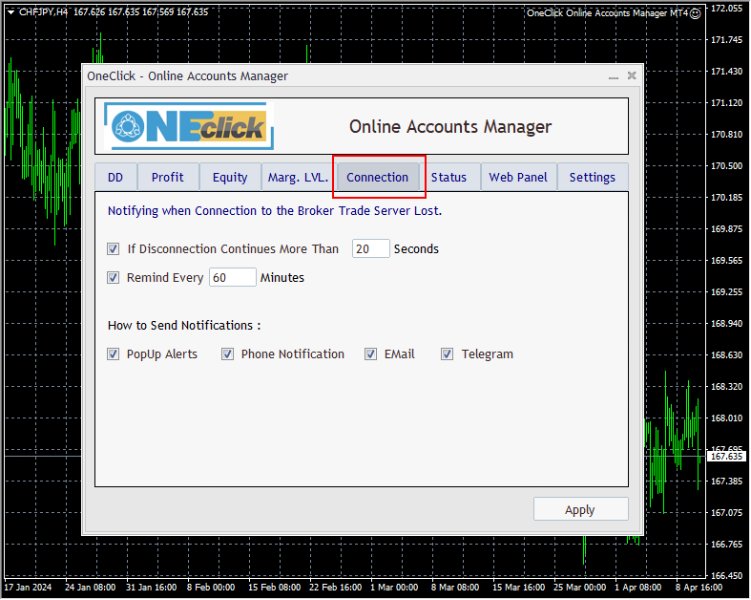Go to the Marg. LVL. tab

click(297, 177)
